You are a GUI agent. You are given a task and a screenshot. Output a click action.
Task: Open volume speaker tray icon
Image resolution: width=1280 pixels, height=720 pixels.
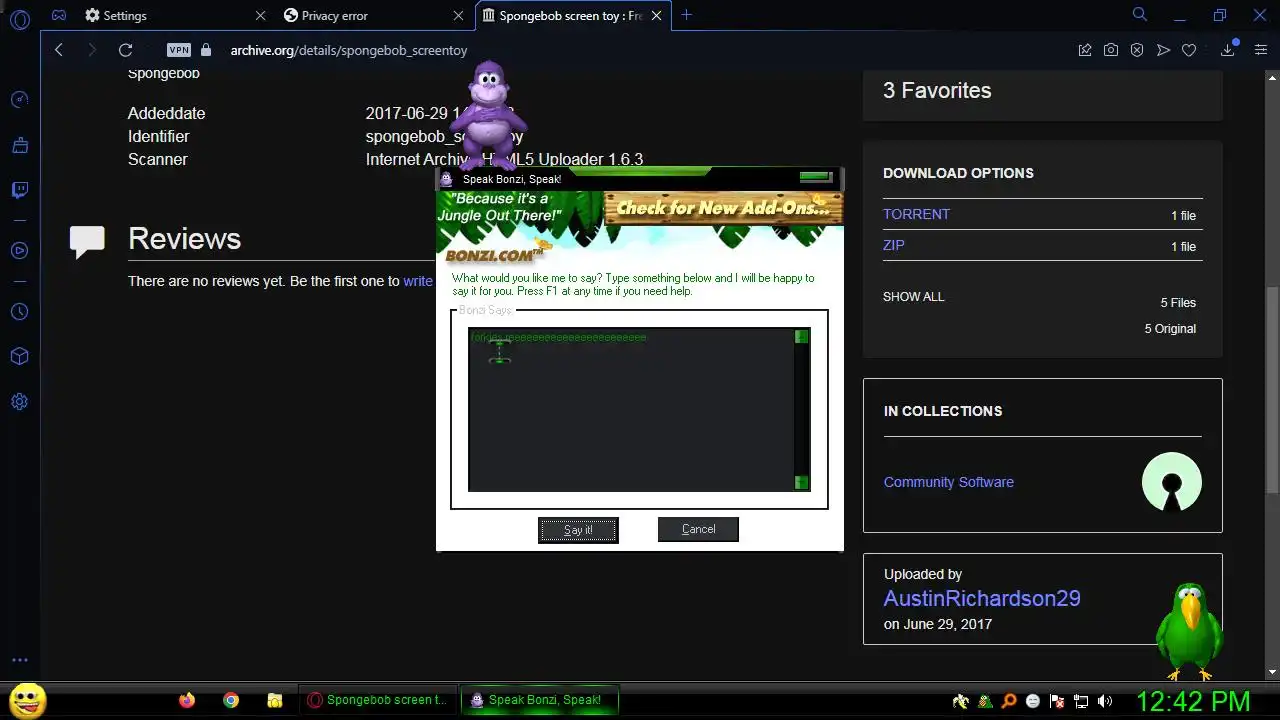click(x=1105, y=701)
